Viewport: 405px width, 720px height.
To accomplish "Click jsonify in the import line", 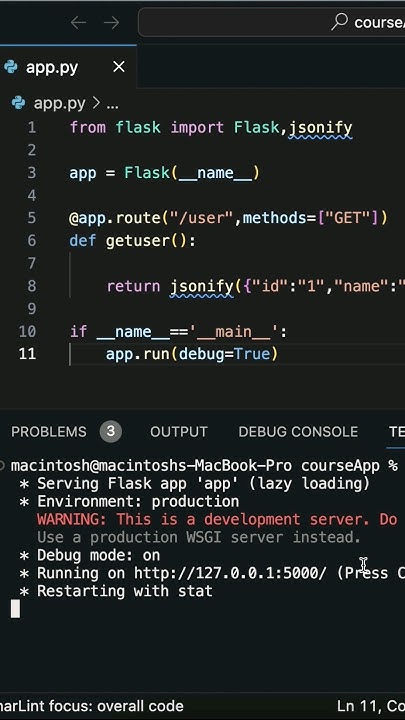I will point(321,128).
